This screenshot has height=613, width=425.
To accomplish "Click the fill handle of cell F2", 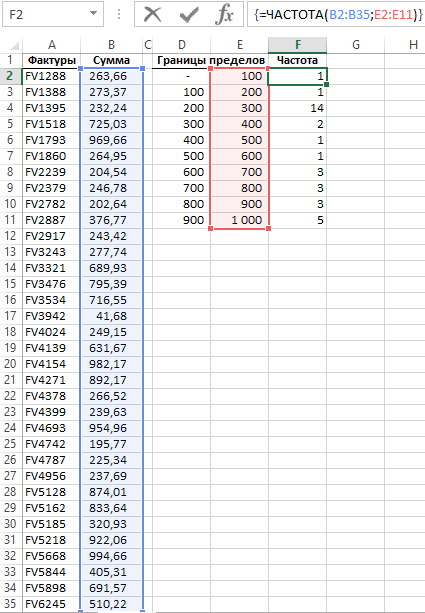I will coord(326,84).
